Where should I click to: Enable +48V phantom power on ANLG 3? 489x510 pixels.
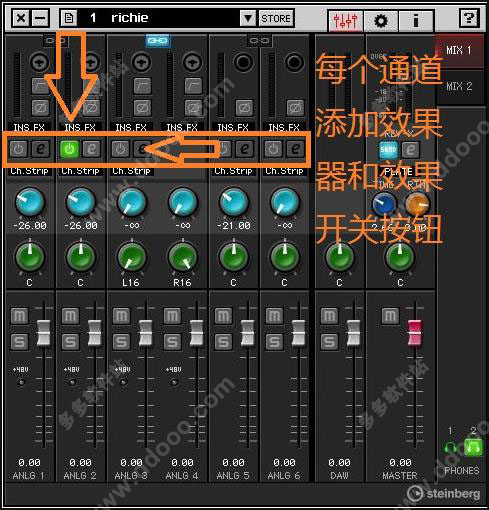123,382
